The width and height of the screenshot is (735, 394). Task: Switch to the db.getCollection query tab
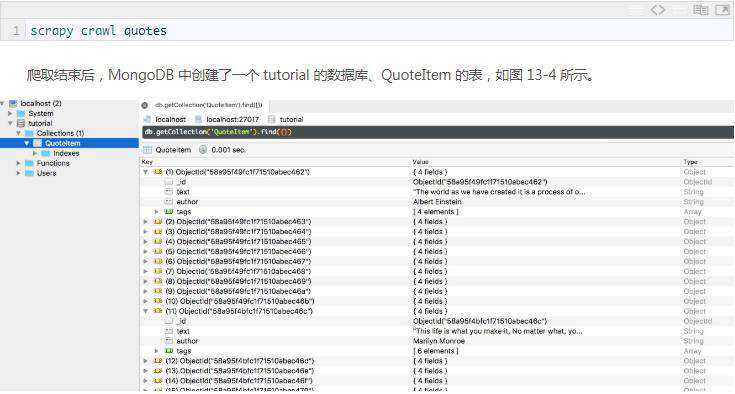click(205, 105)
